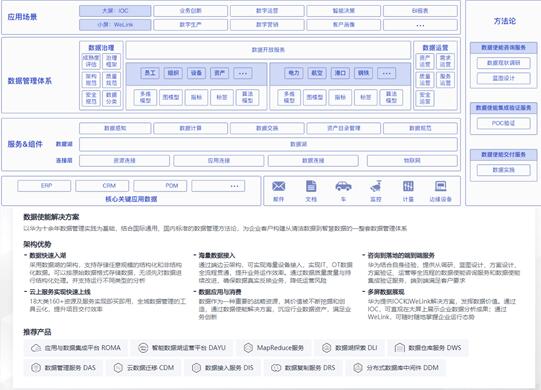Click the 应用场景 row label
541x390 pixels.
(x=22, y=17)
